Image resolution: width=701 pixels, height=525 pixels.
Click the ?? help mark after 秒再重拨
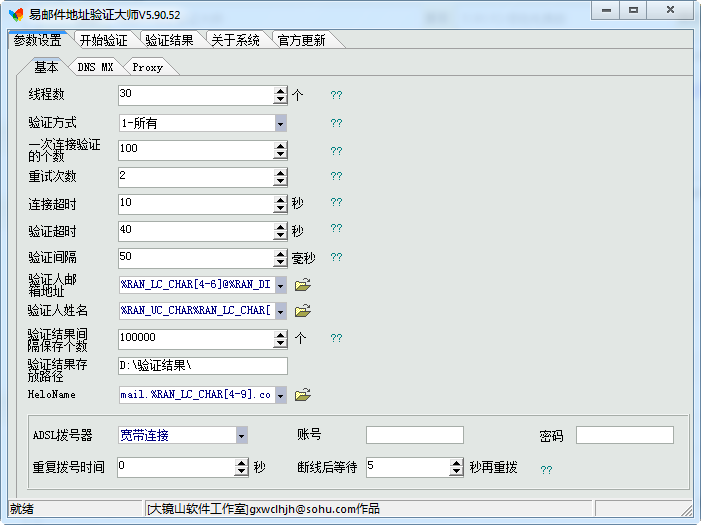coord(546,468)
